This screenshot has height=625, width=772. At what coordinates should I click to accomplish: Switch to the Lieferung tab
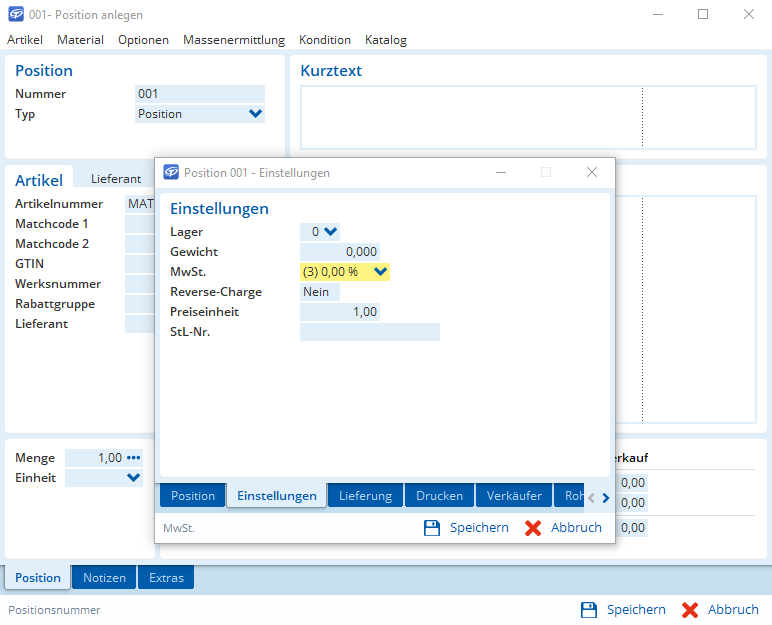coord(365,496)
